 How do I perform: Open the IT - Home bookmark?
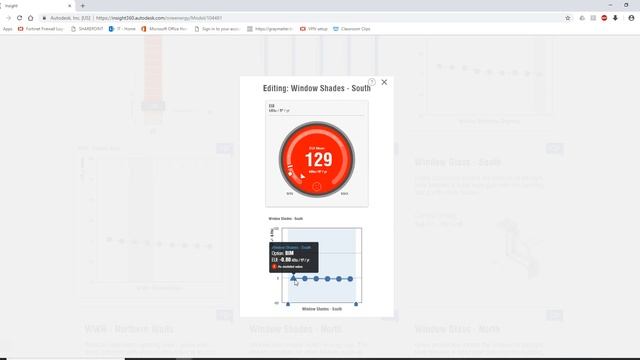click(x=122, y=29)
